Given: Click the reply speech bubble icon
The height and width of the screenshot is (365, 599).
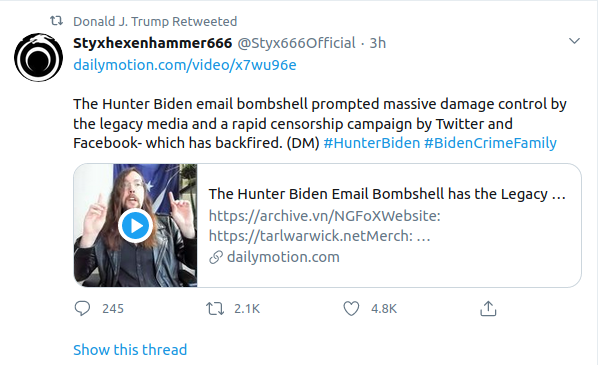Looking at the screenshot, I should 82,308.
